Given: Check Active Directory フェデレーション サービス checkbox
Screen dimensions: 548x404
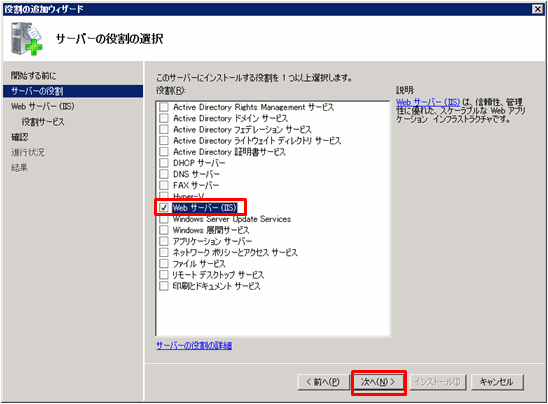Looking at the screenshot, I should coord(164,129).
